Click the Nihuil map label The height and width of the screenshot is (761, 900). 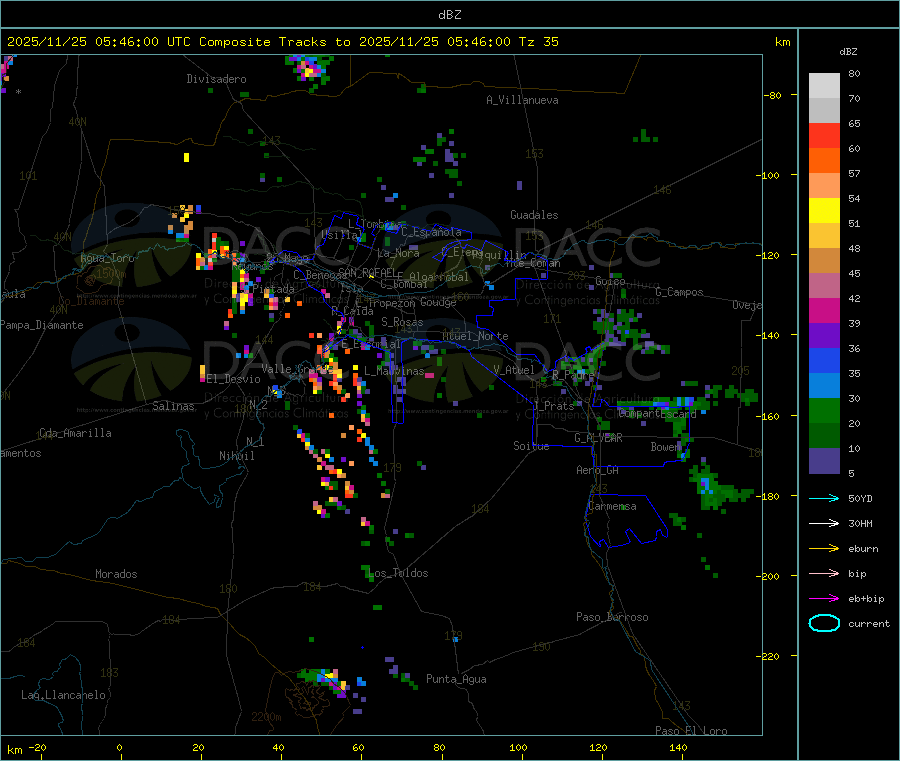click(x=236, y=456)
